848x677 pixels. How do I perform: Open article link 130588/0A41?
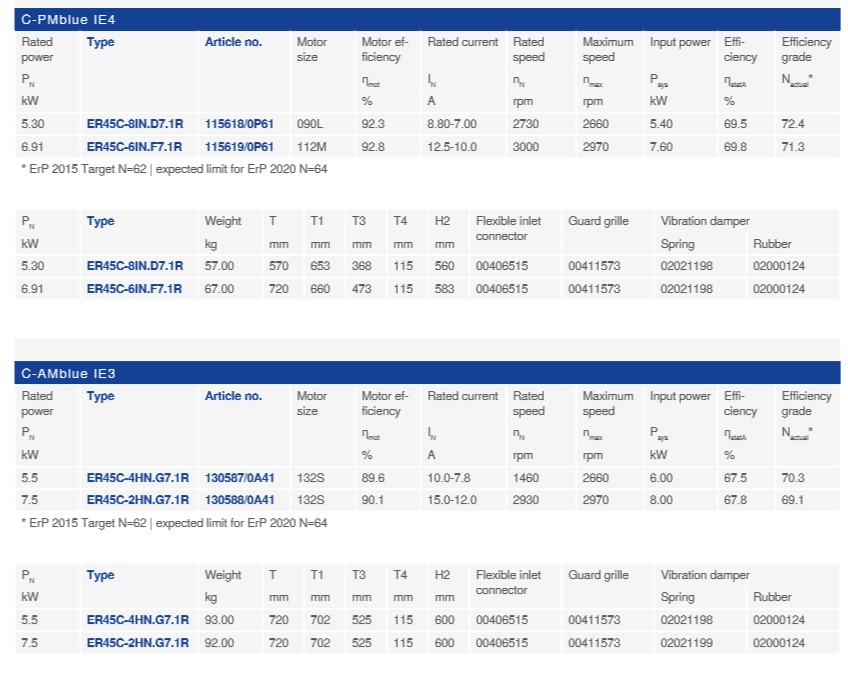coord(239,500)
